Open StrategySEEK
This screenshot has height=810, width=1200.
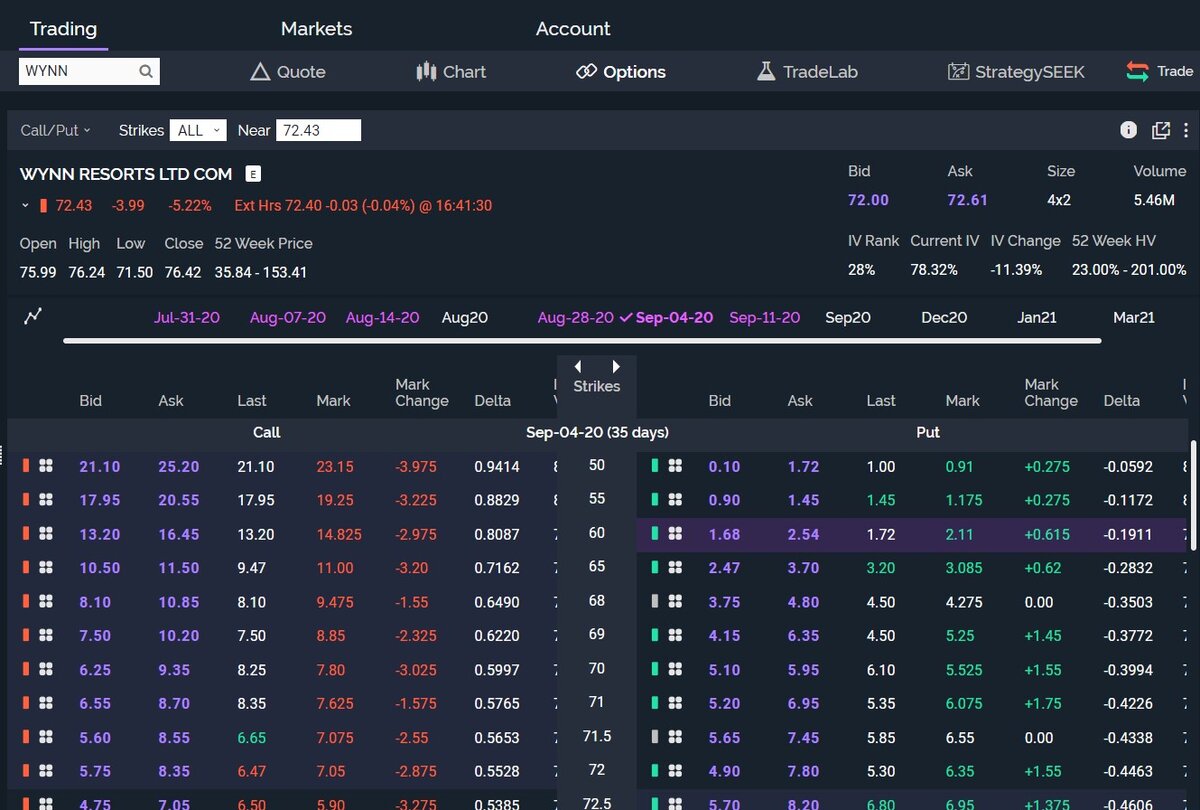point(1016,72)
